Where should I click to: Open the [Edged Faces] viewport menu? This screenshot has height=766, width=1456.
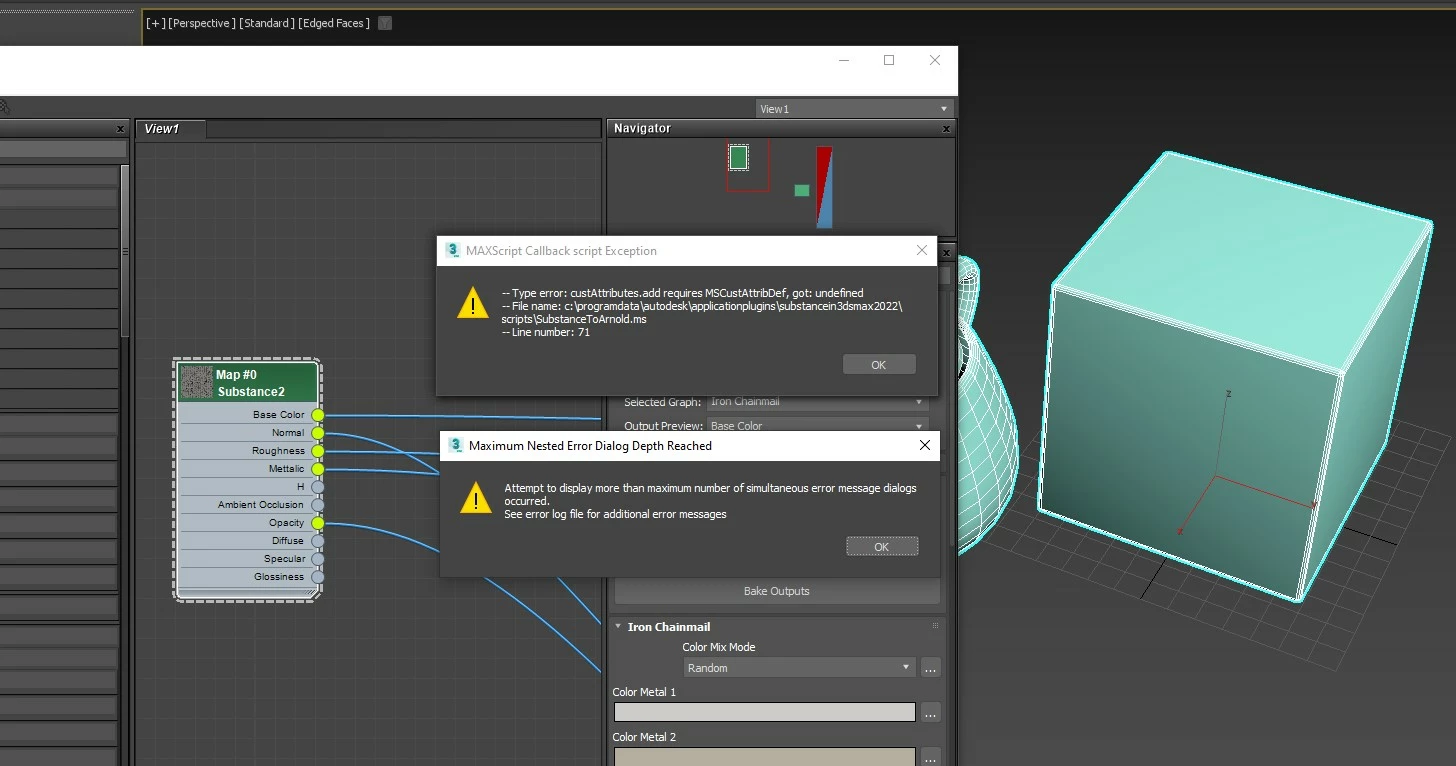[x=334, y=23]
